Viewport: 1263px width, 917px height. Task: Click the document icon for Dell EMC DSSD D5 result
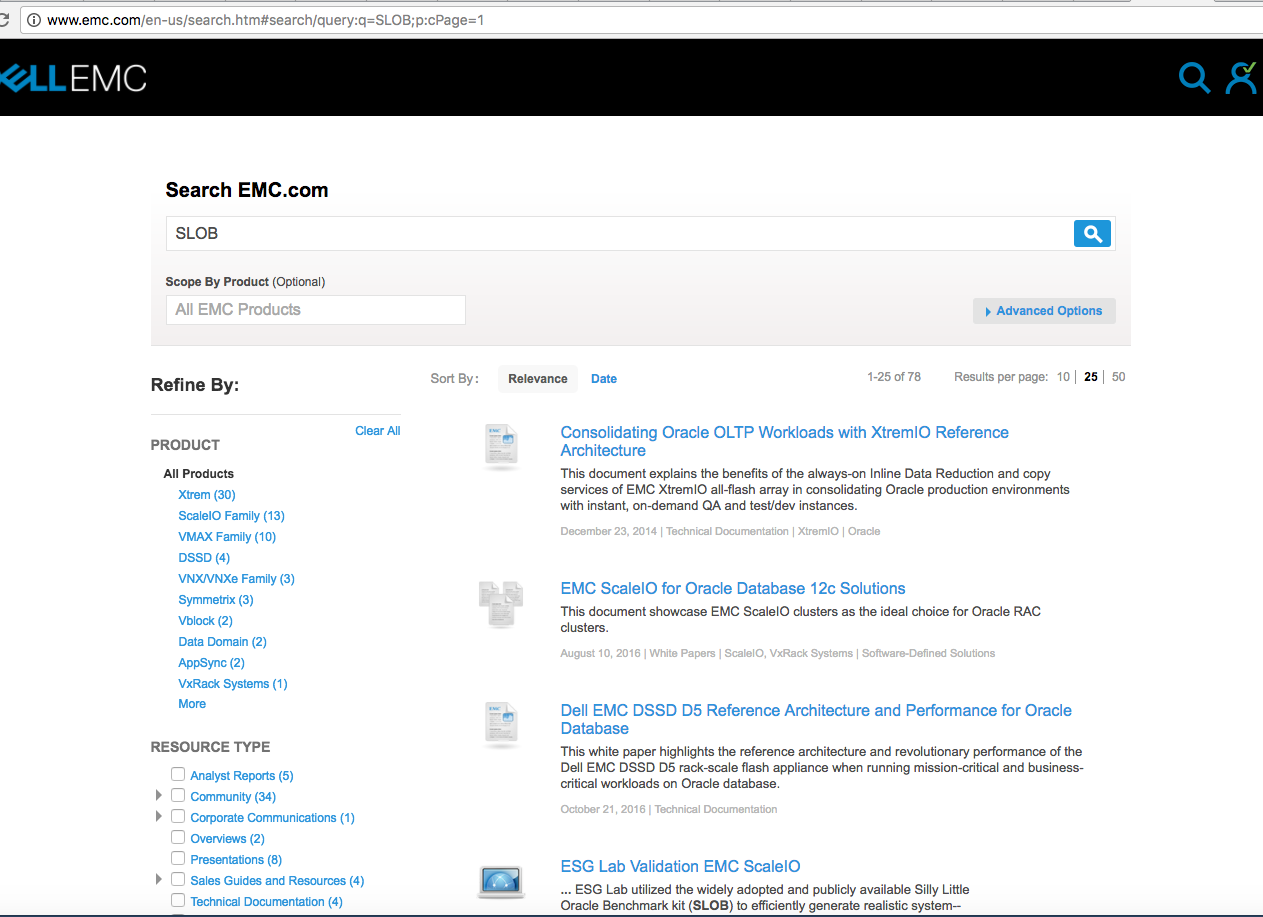pos(500,724)
